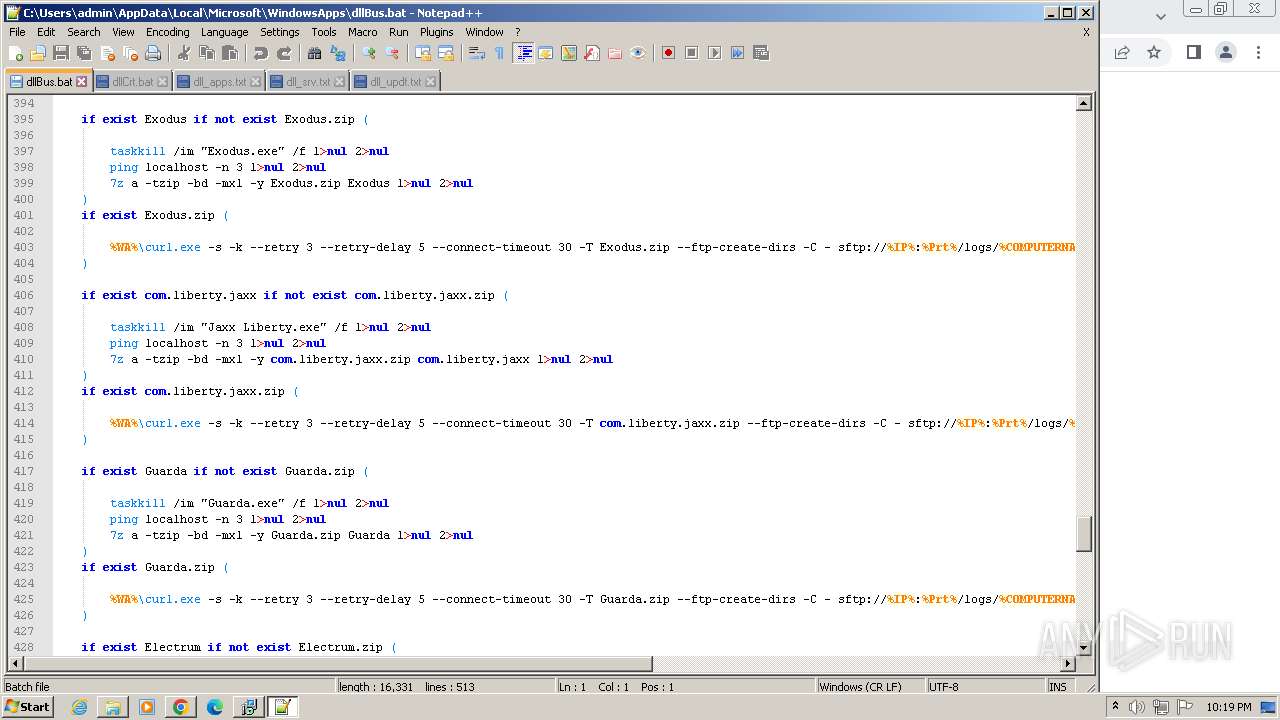Open the Window menu

click(484, 32)
